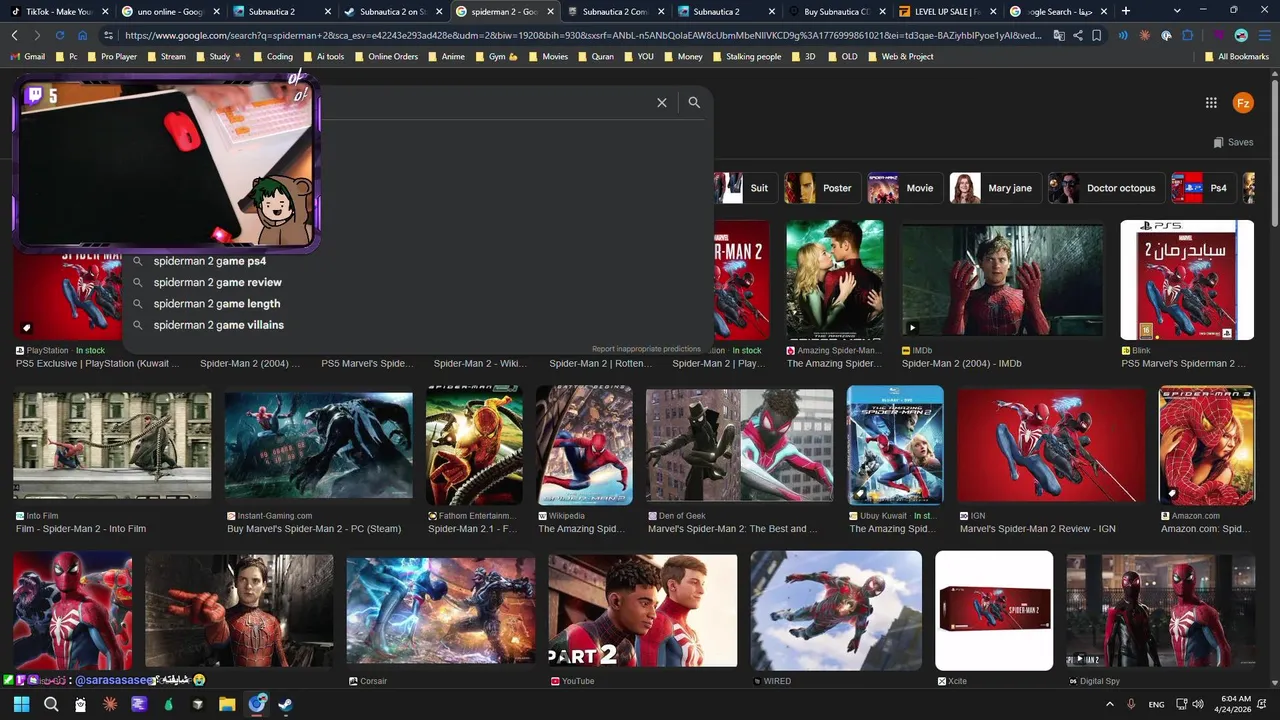1280x720 pixels.
Task: Clear the Google search box with the X
Action: (661, 102)
